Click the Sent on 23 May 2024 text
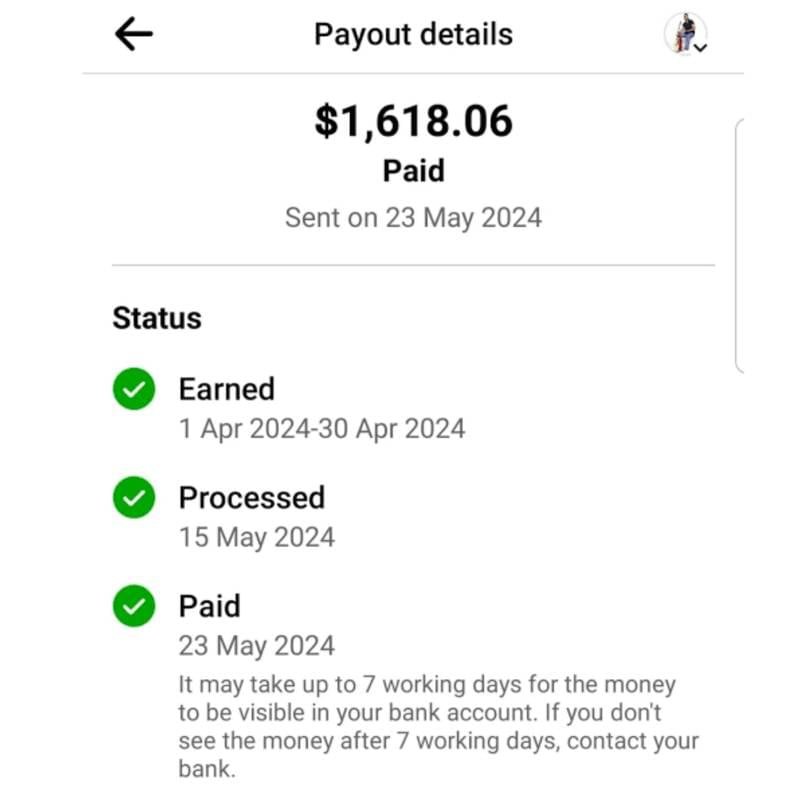The image size is (800, 802). point(413,218)
